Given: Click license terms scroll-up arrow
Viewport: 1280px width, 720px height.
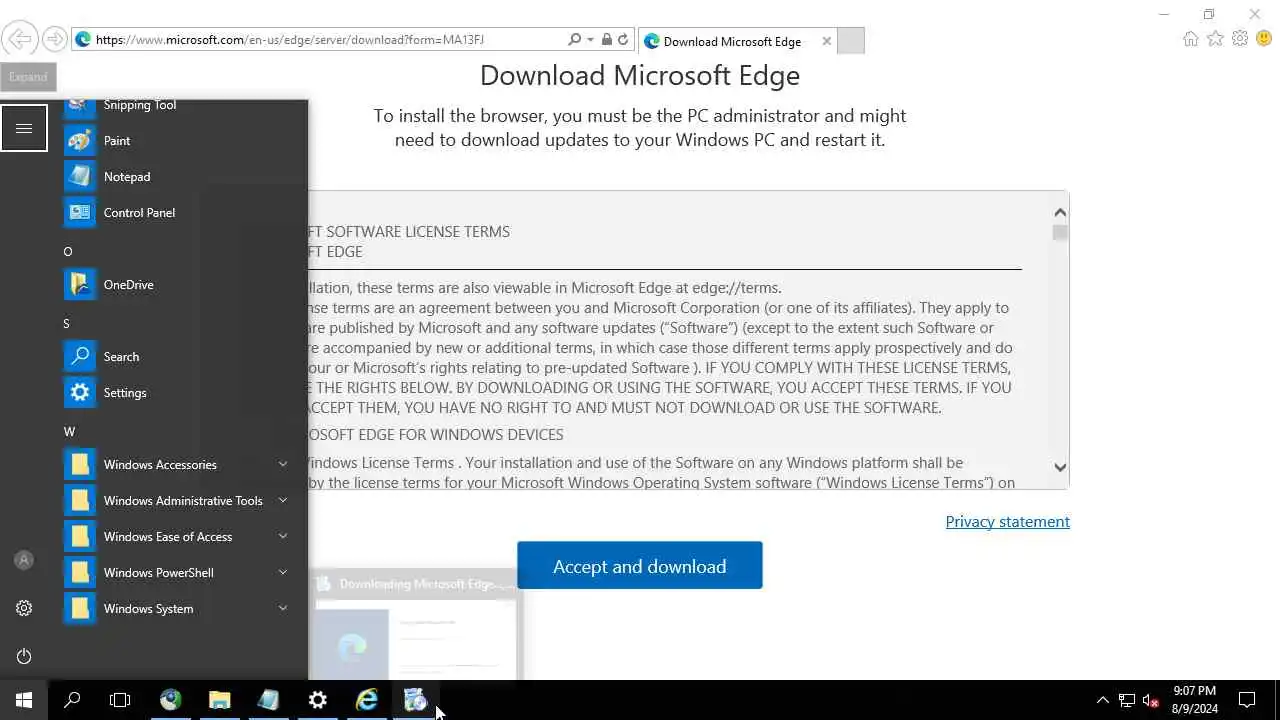Looking at the screenshot, I should [1060, 212].
